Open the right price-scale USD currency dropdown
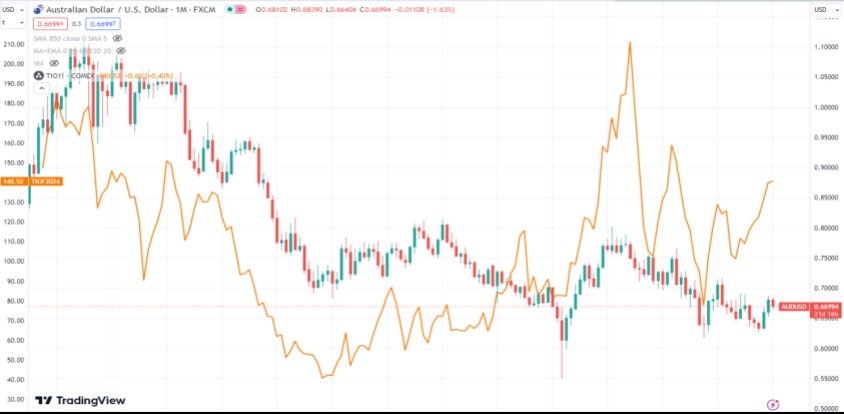 (825, 9)
